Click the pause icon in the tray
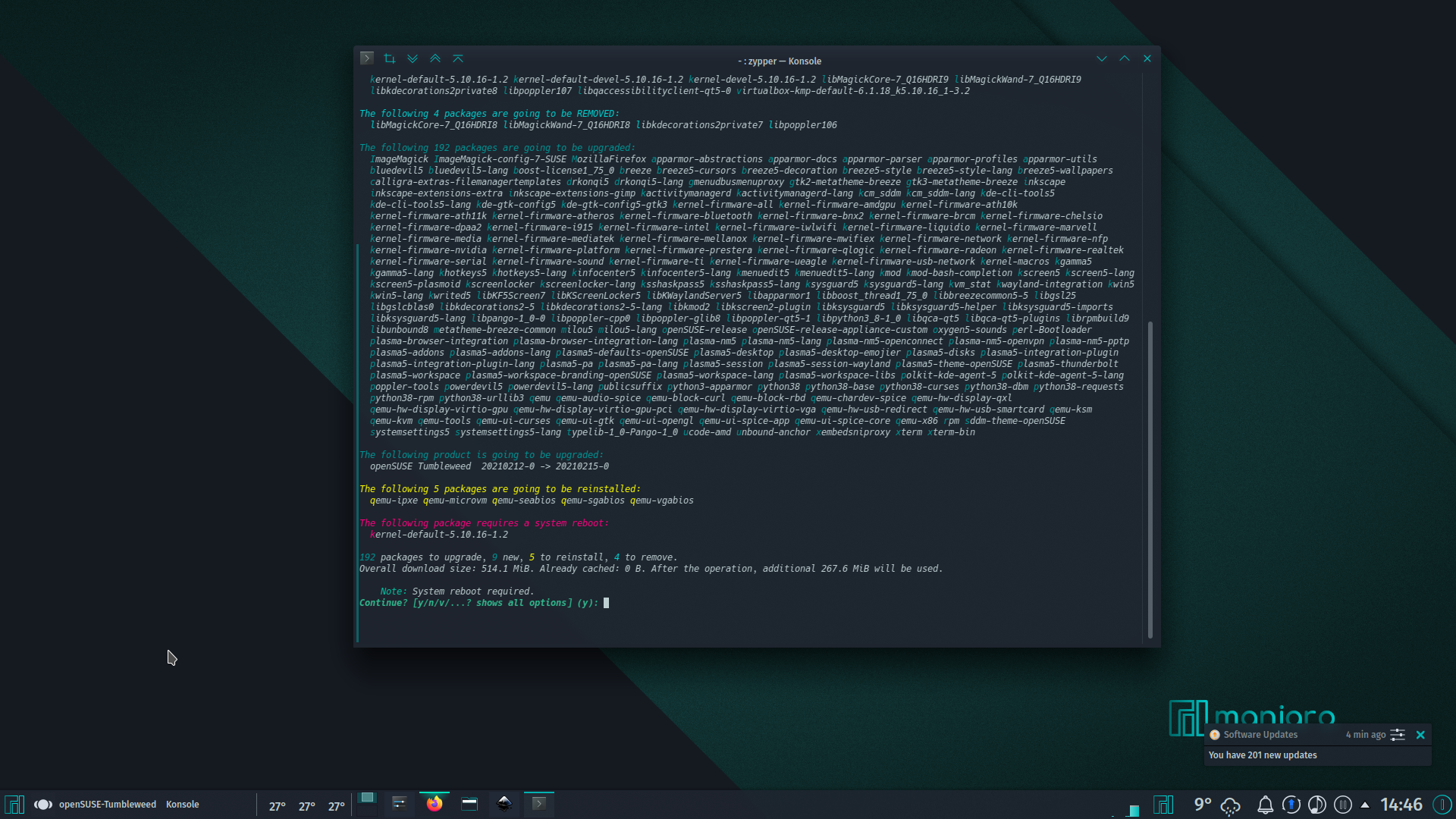 coord(1343,805)
